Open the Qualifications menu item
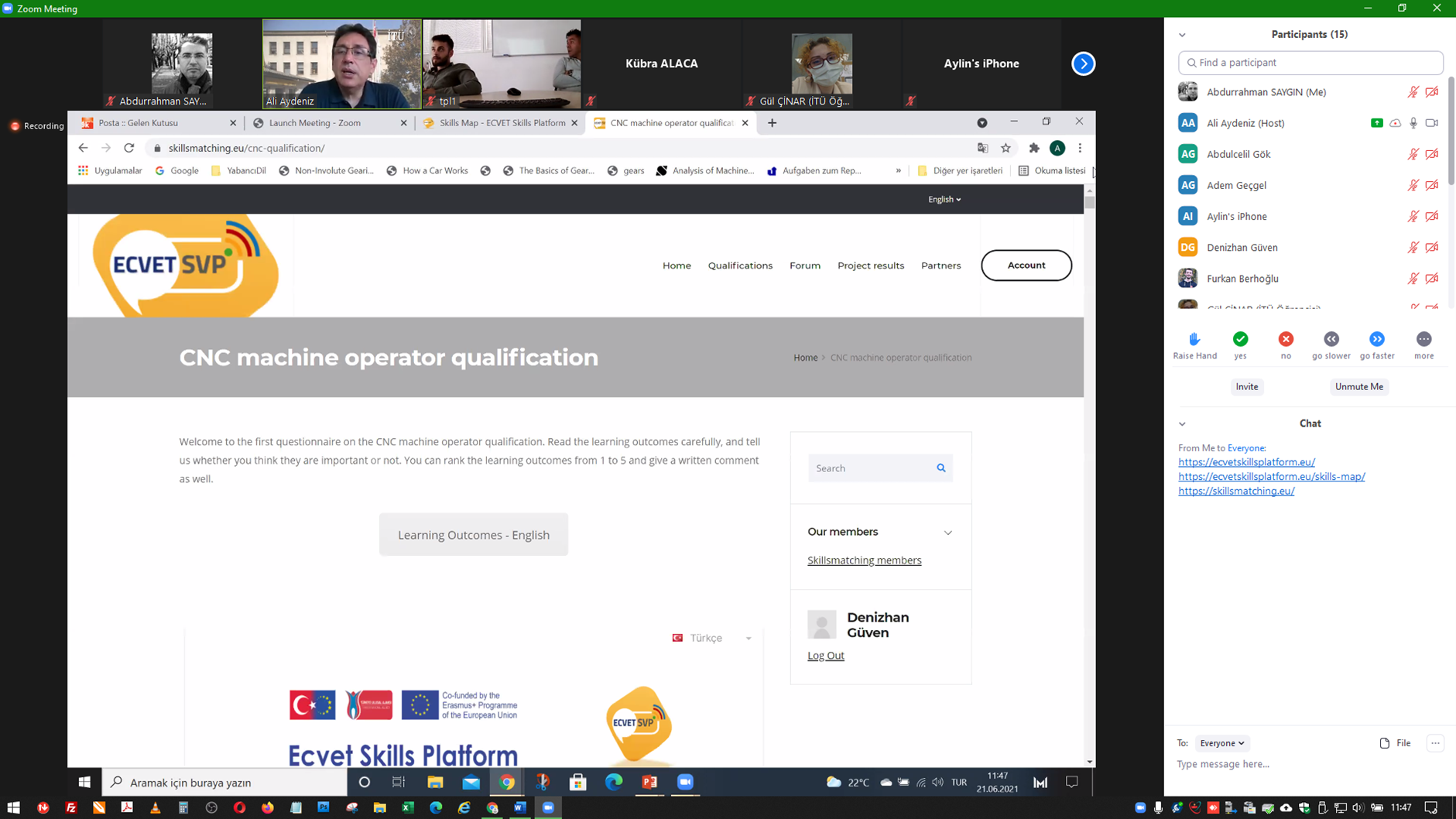 pos(739,266)
